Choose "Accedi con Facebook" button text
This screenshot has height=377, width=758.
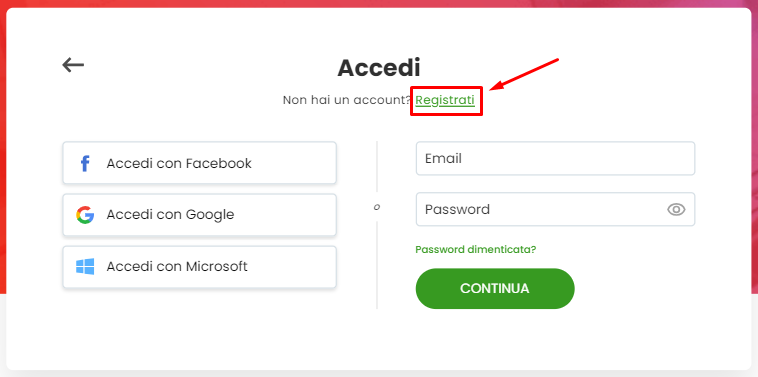[x=179, y=163]
